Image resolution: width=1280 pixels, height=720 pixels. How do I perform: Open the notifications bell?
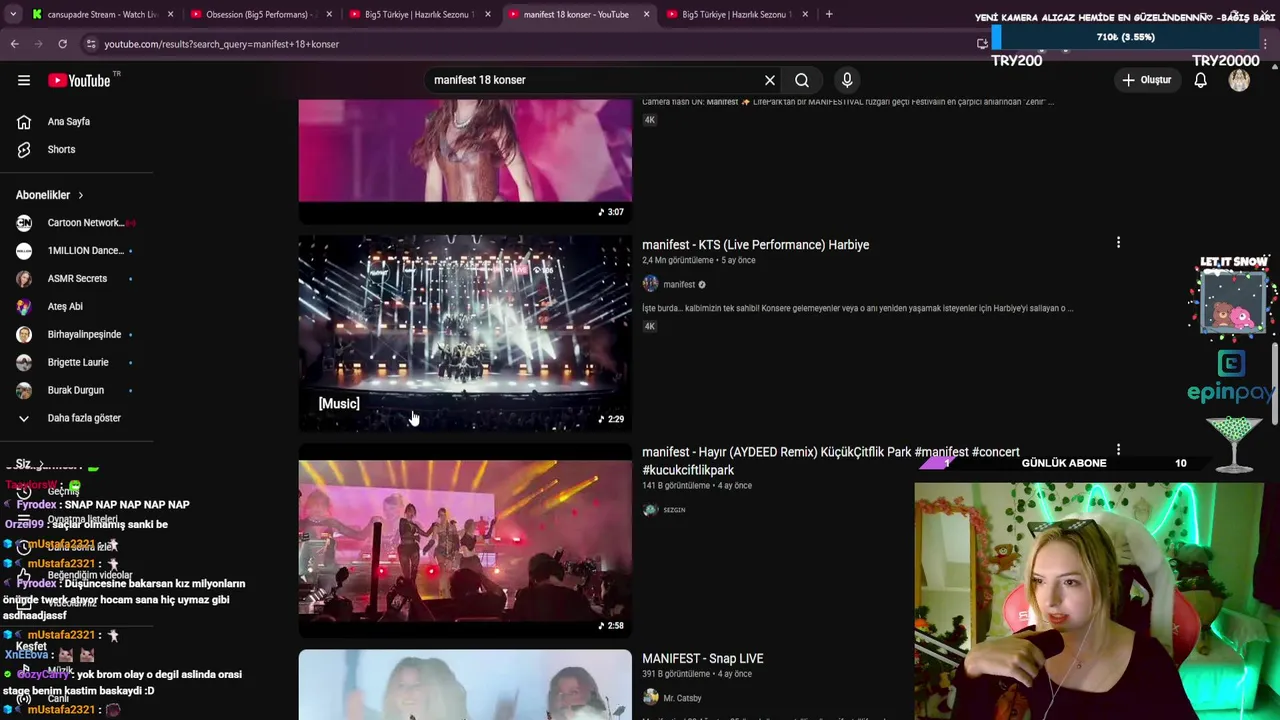[x=1200, y=80]
